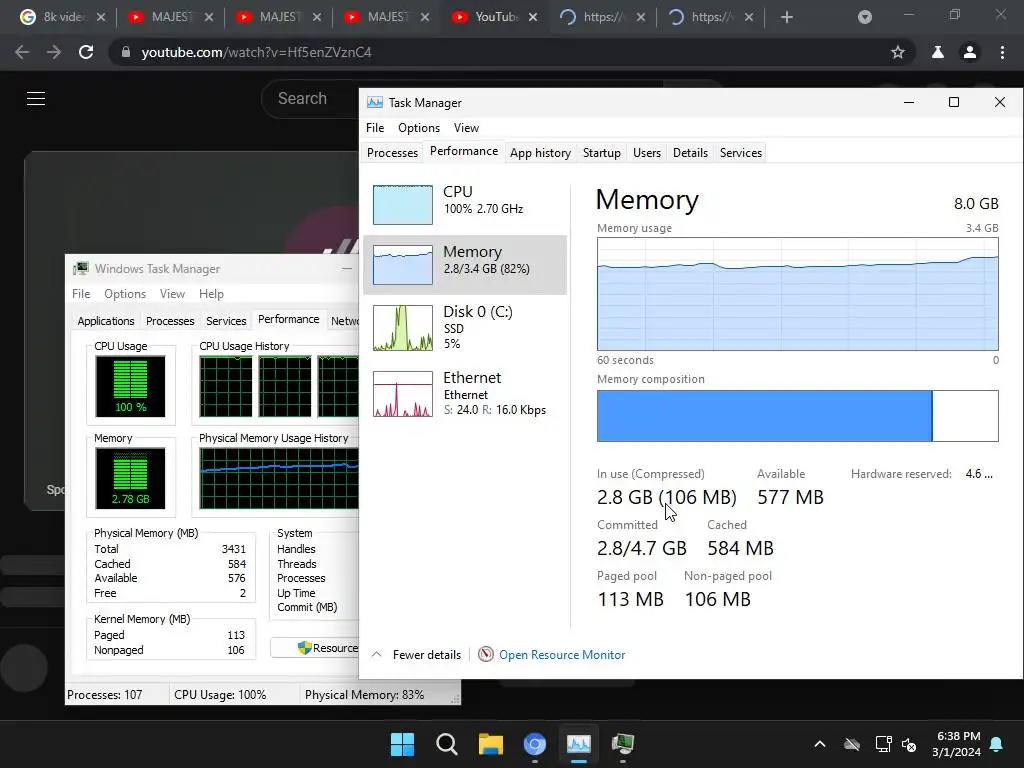Click the CPU Usage 100% gauge
The height and width of the screenshot is (768, 1024).
coord(131,386)
